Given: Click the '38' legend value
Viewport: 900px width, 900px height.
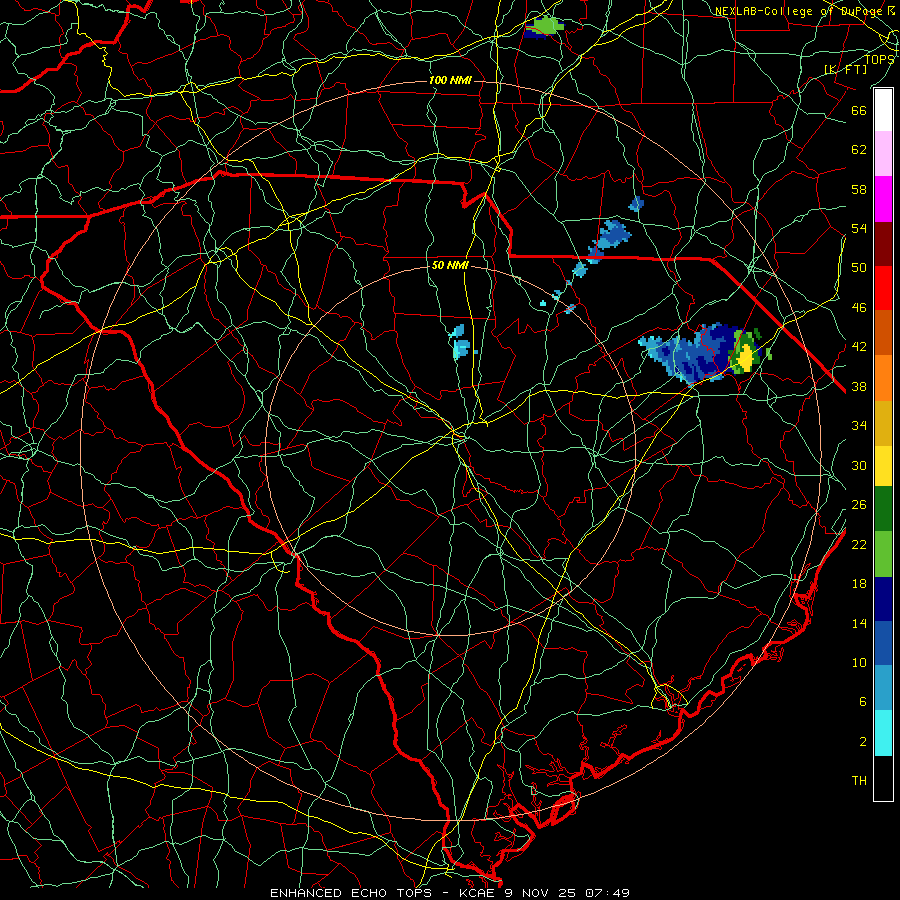Looking at the screenshot, I should (859, 386).
